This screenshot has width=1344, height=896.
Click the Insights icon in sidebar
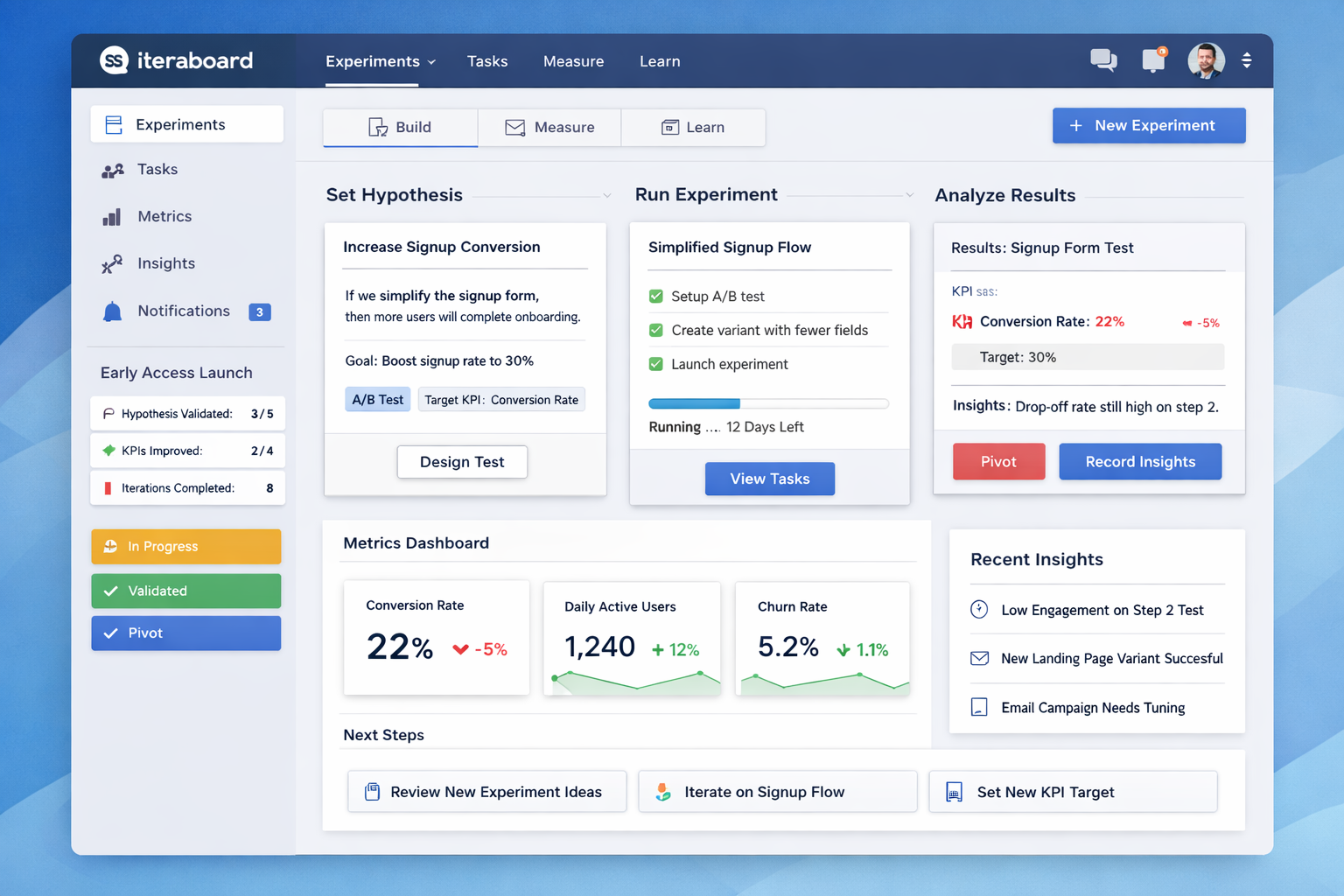(112, 264)
